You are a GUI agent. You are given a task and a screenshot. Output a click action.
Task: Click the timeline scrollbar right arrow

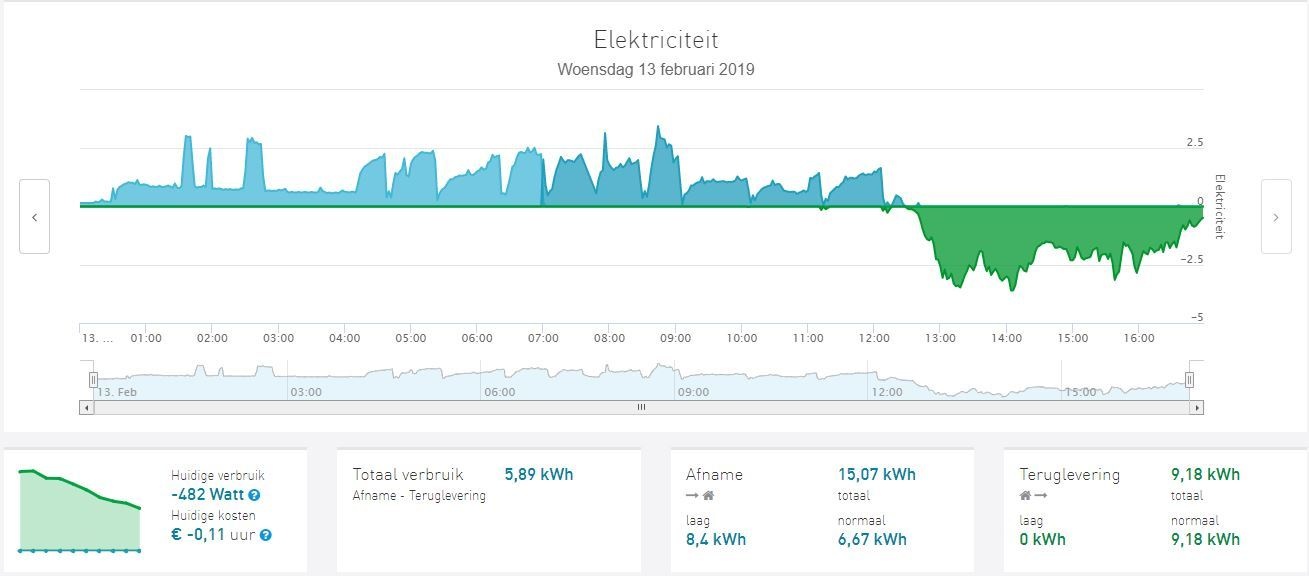1197,408
